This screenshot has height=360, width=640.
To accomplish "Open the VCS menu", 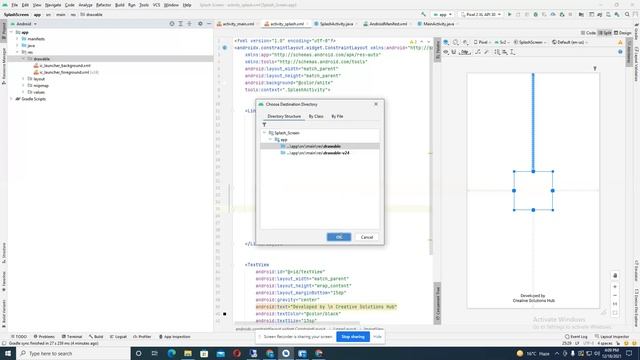I will (x=156, y=5).
